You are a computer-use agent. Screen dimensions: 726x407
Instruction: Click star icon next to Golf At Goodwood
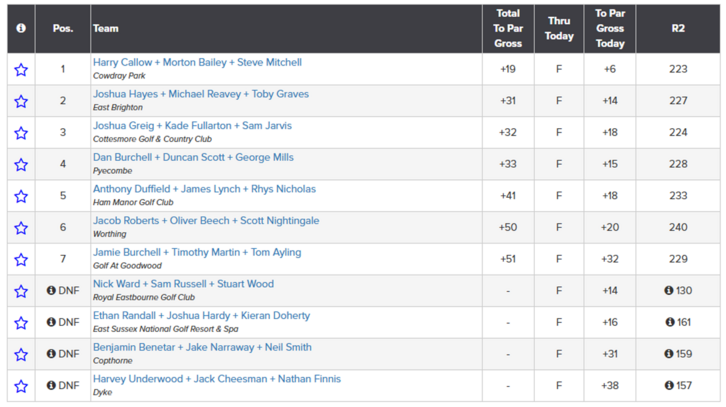tap(21, 260)
